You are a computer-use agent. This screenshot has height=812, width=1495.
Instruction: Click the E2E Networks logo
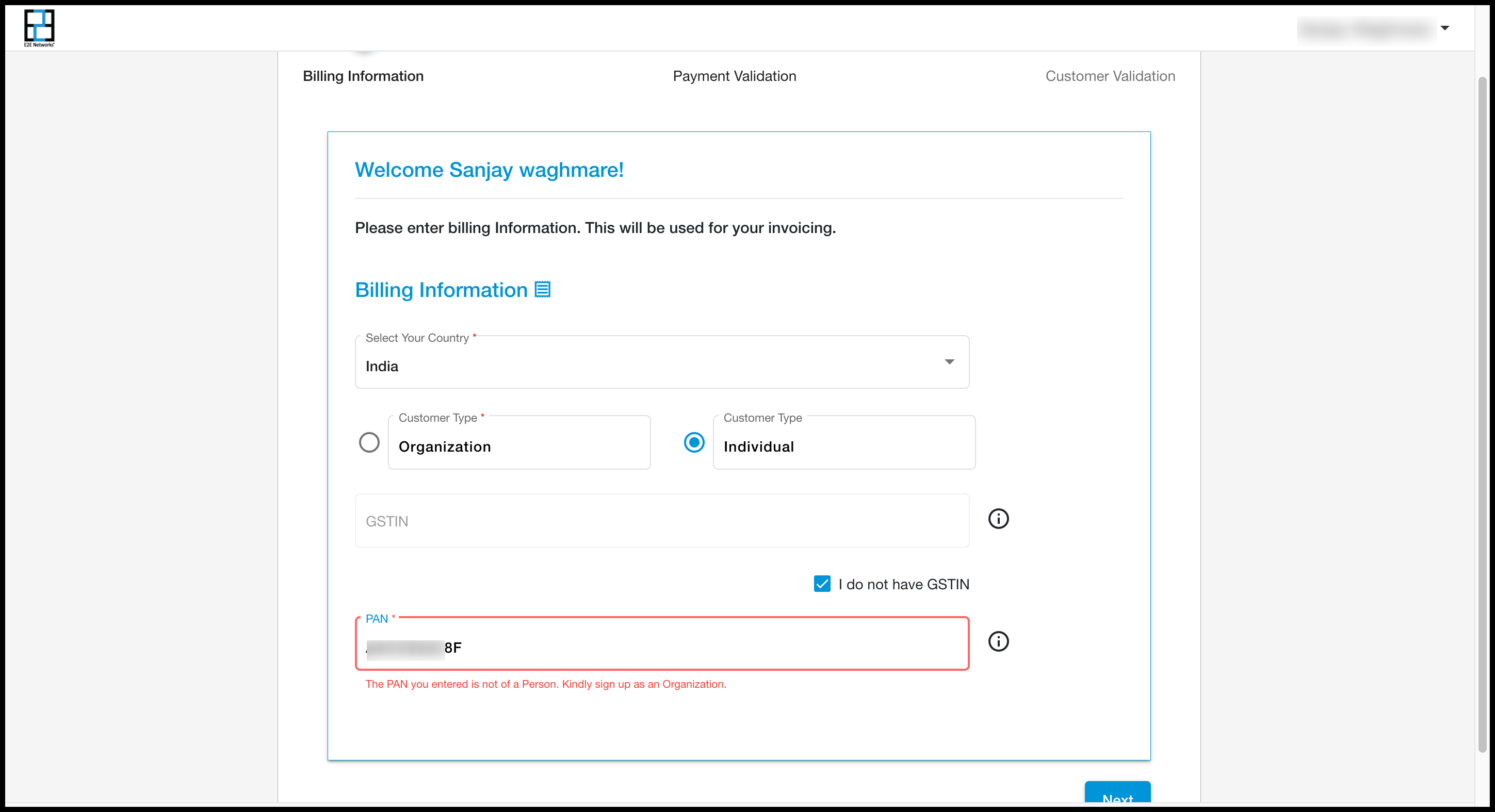39,28
